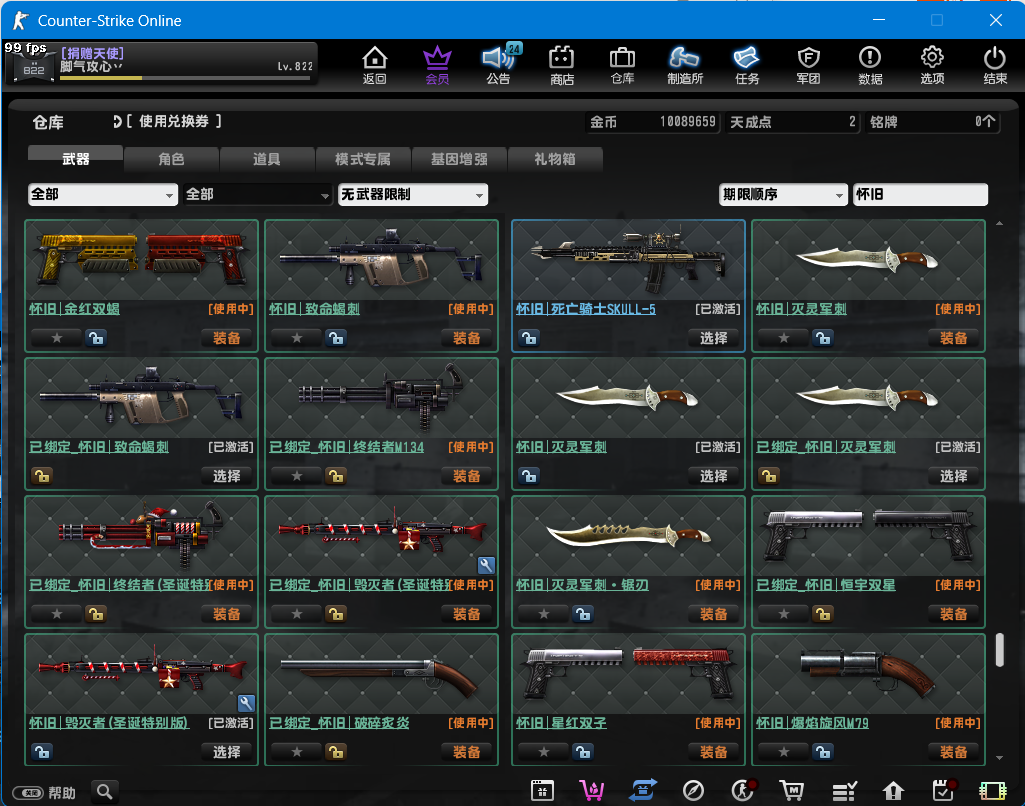1025x806 pixels.
Task: Open the 任务 missions icon
Action: pos(747,65)
